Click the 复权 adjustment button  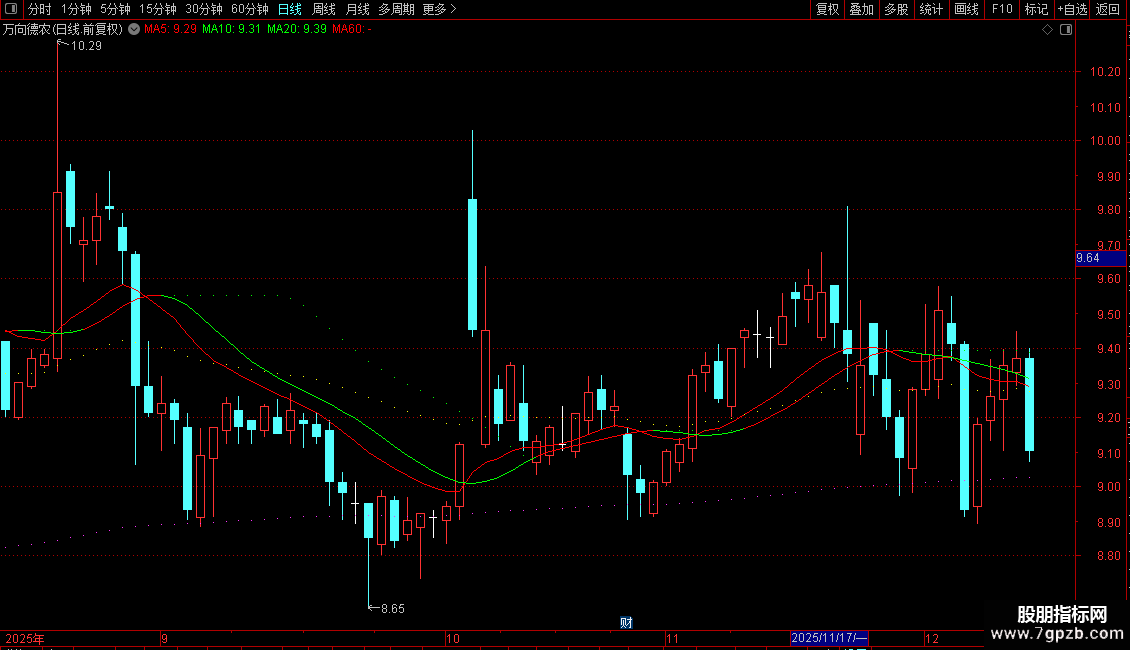(x=827, y=9)
